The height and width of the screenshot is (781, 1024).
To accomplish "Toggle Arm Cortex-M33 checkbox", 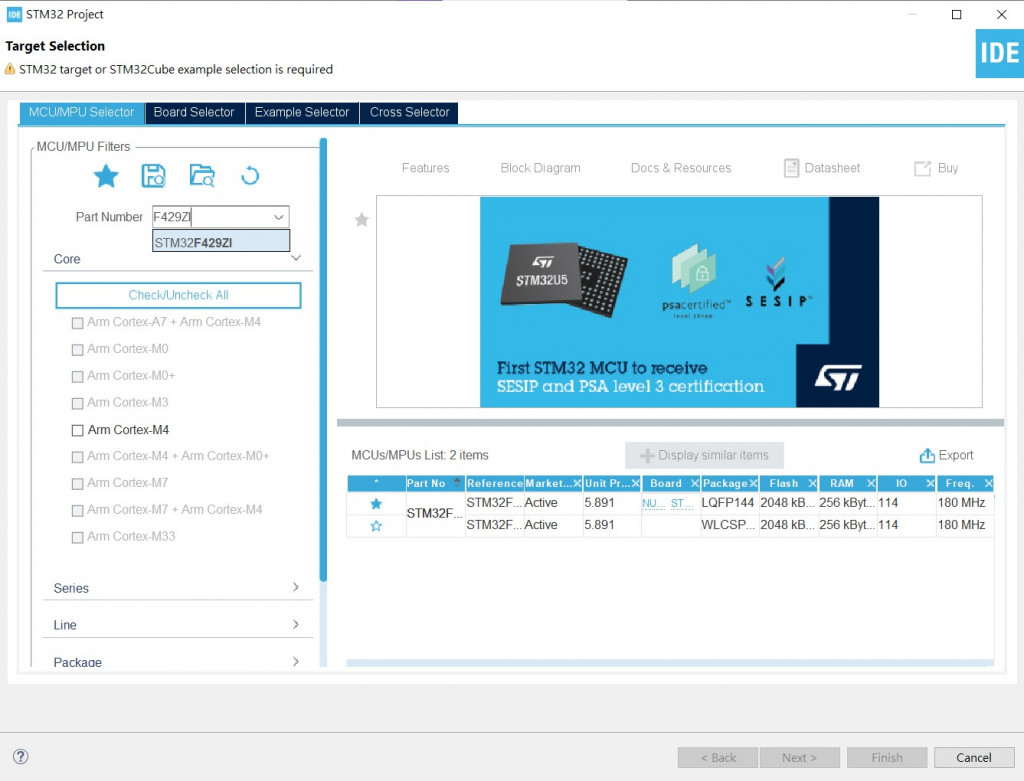I will coord(77,537).
